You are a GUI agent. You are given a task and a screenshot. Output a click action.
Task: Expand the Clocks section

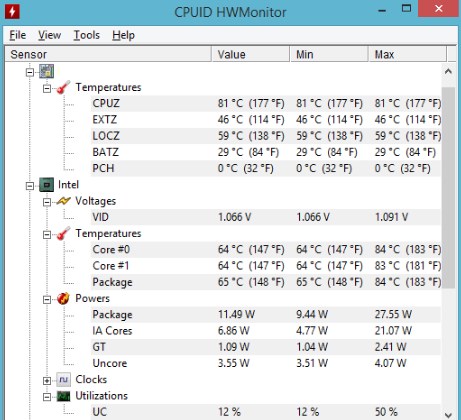(47, 380)
